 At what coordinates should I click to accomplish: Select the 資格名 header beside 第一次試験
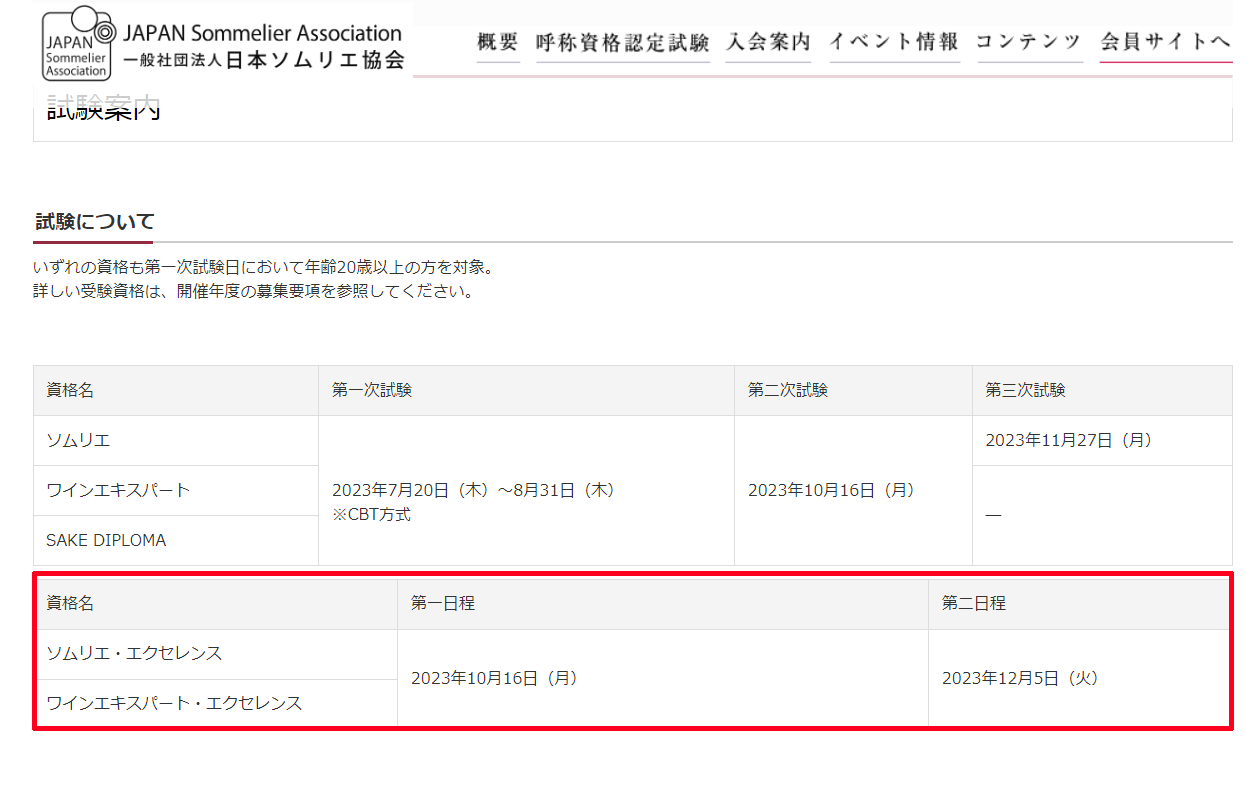click(176, 390)
